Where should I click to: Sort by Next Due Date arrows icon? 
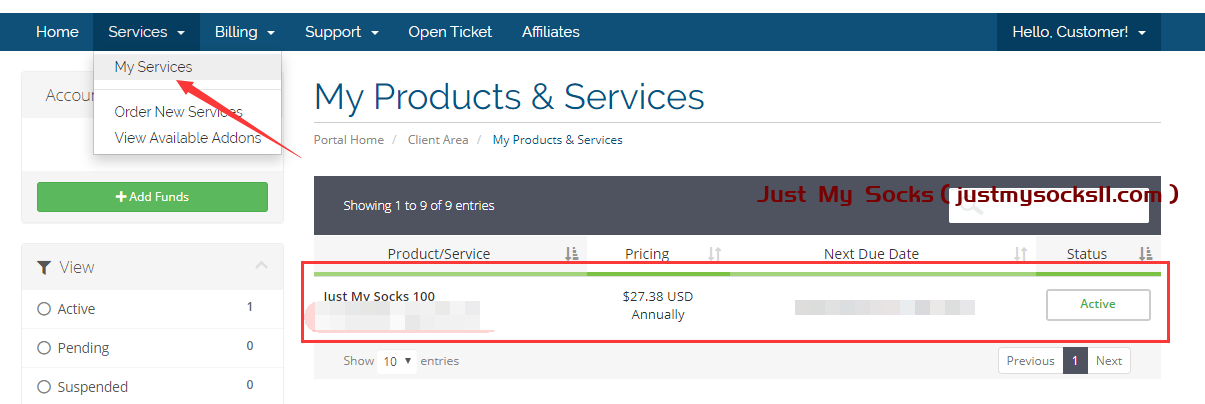coord(1020,254)
